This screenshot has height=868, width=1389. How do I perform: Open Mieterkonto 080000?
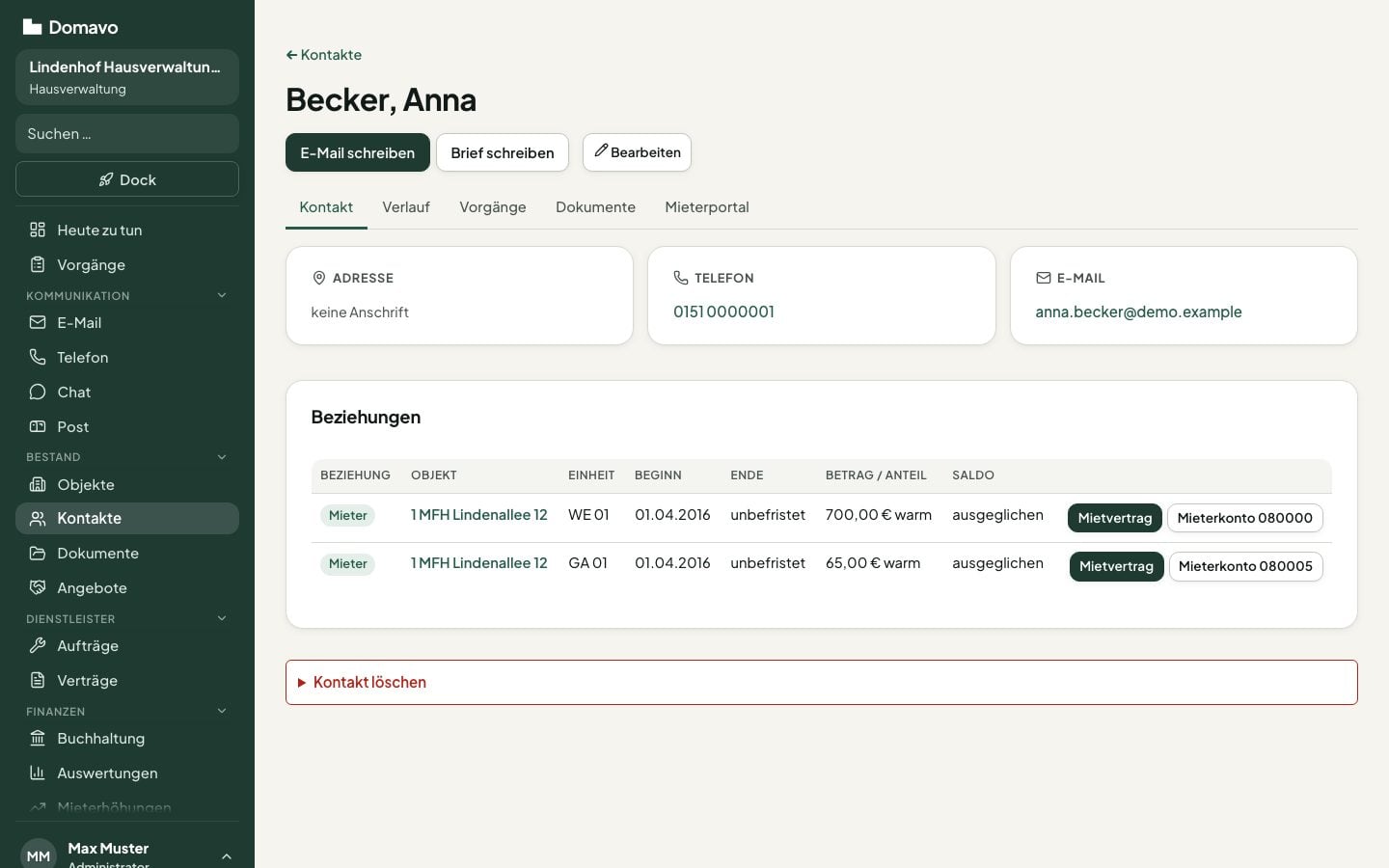pos(1244,518)
